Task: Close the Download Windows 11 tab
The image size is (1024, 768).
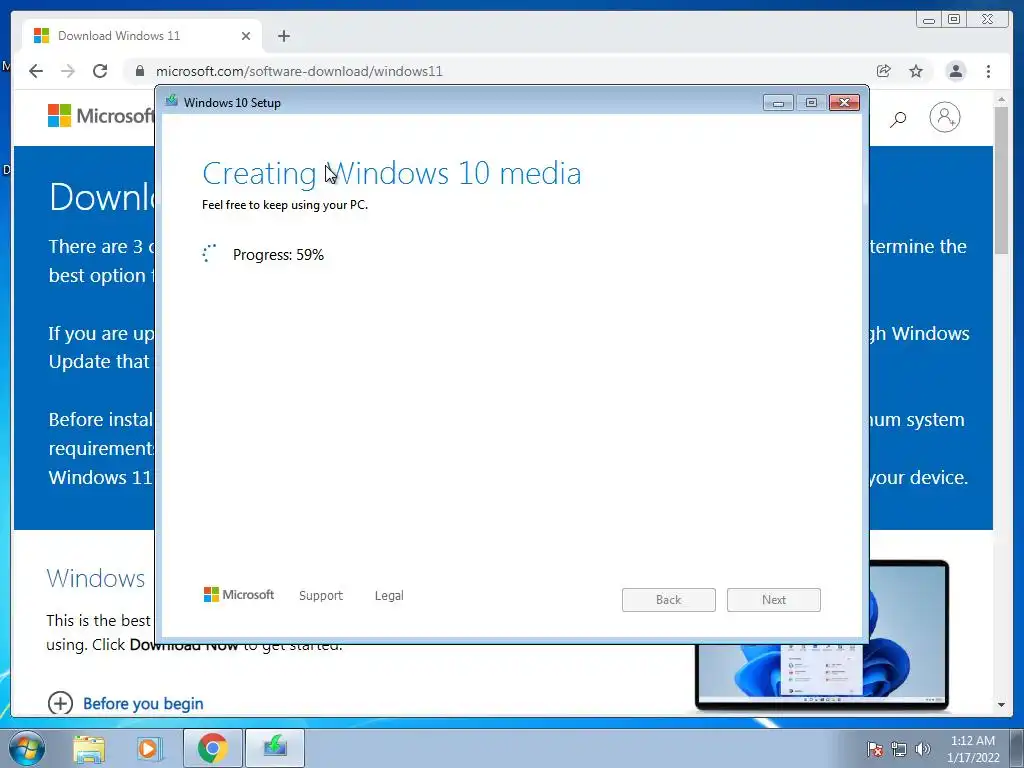Action: click(x=246, y=36)
